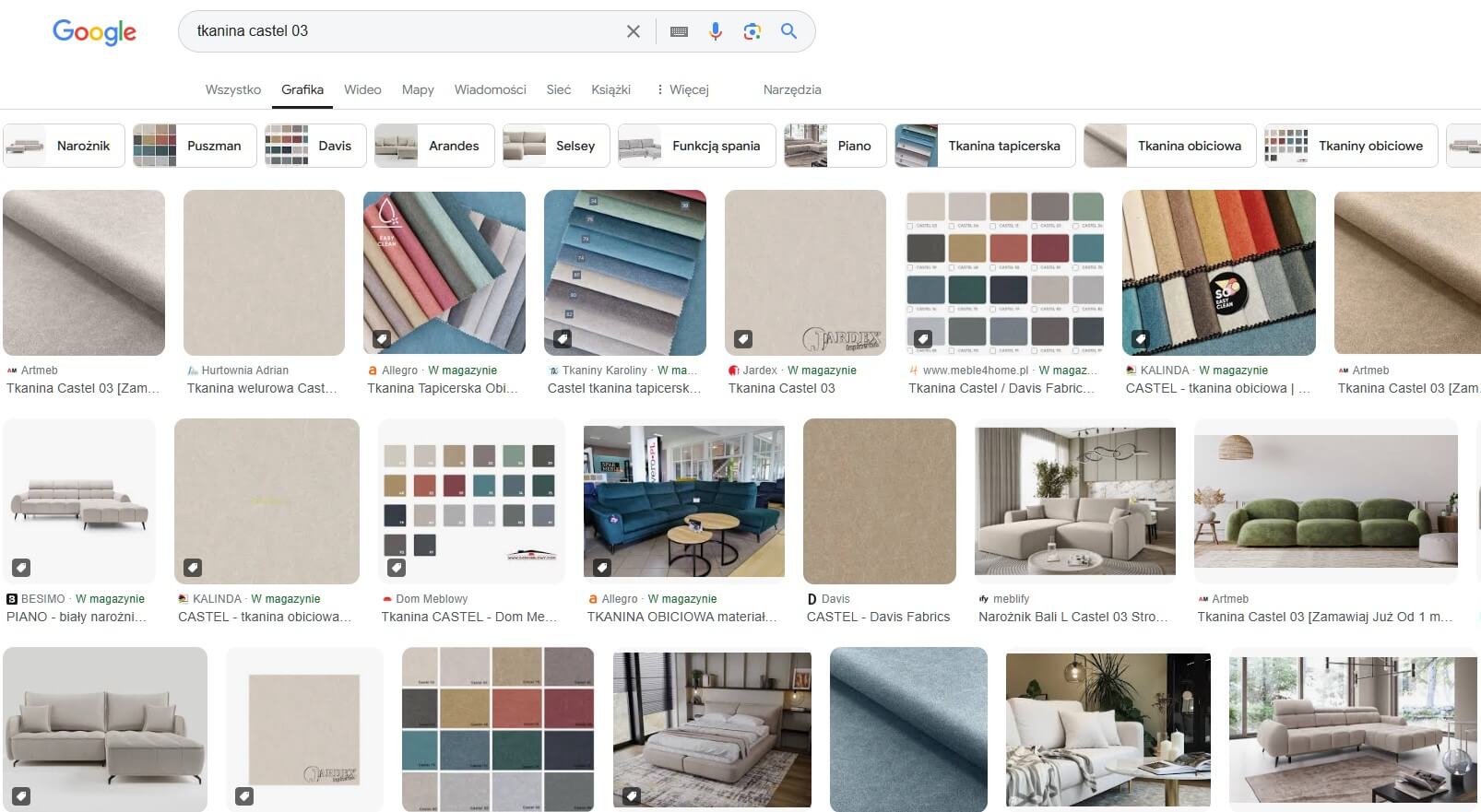Filter results by Puszman chip

point(195,146)
